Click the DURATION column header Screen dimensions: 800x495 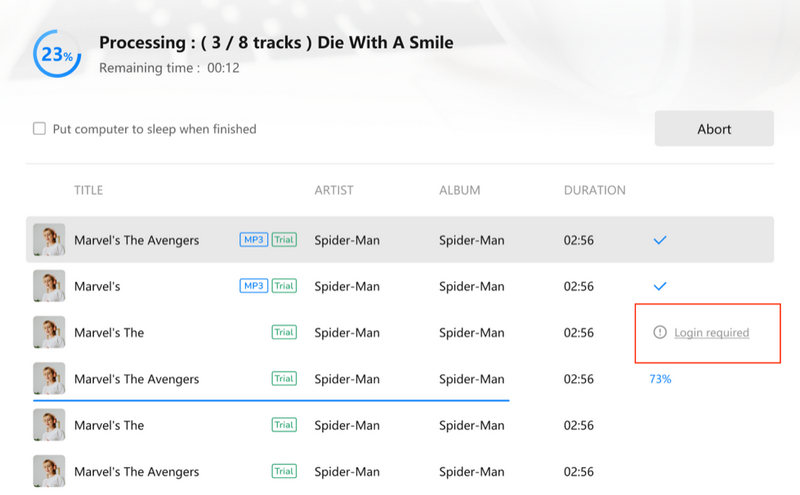pyautogui.click(x=594, y=190)
